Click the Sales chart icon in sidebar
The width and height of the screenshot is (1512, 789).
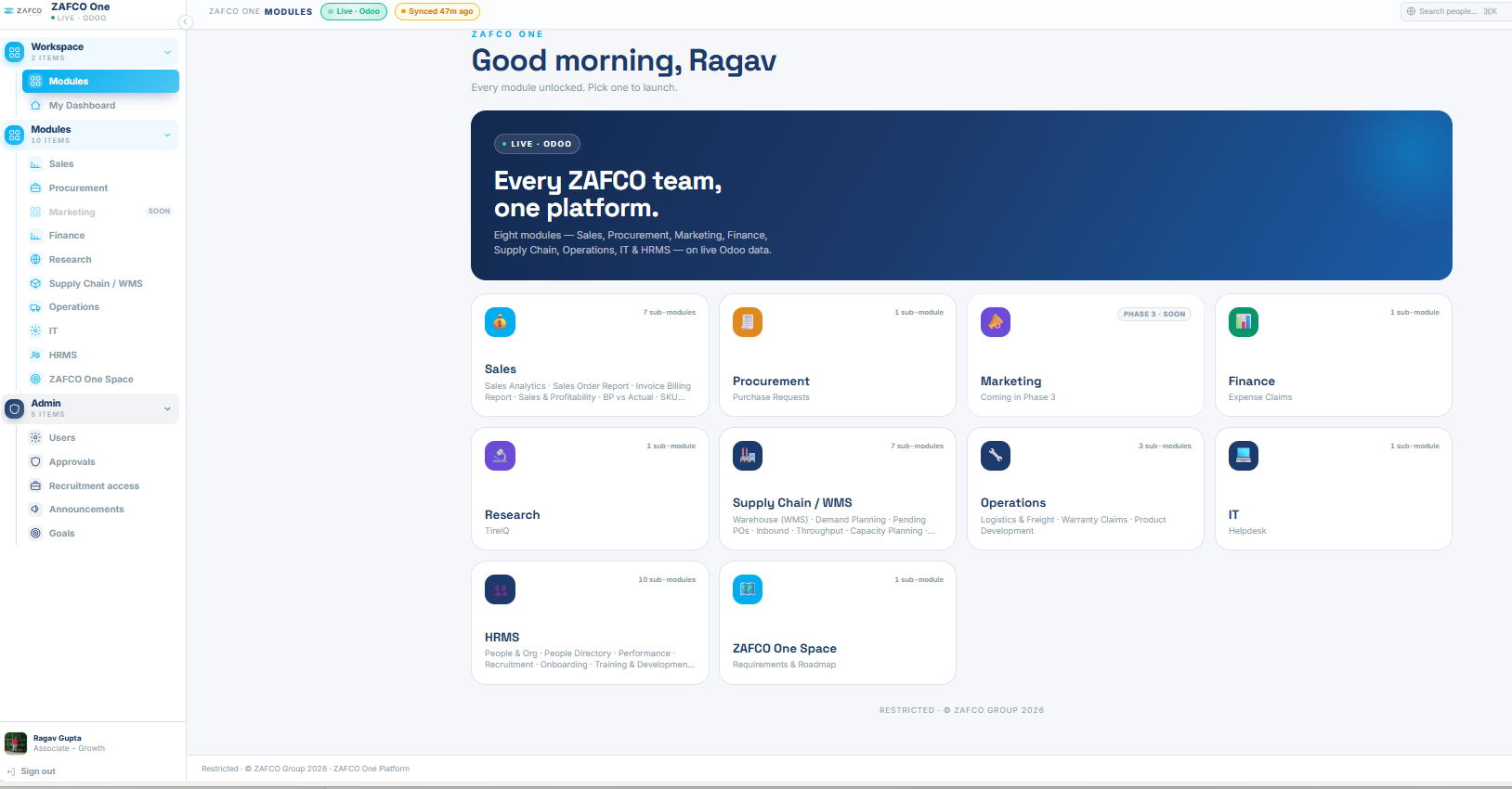(x=35, y=164)
